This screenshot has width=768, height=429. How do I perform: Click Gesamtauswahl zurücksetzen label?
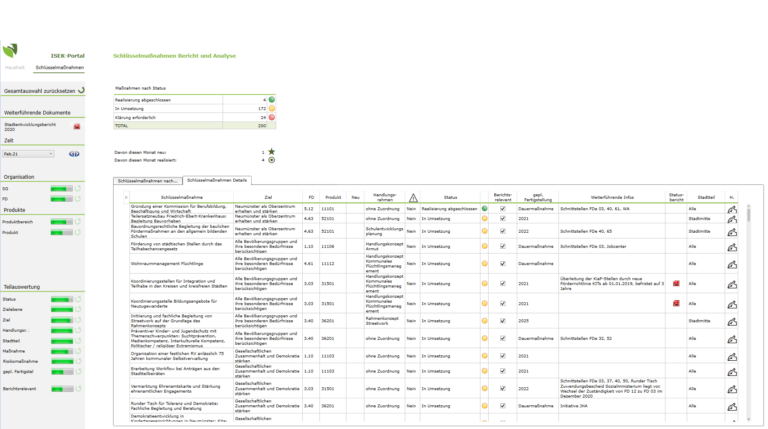40,91
